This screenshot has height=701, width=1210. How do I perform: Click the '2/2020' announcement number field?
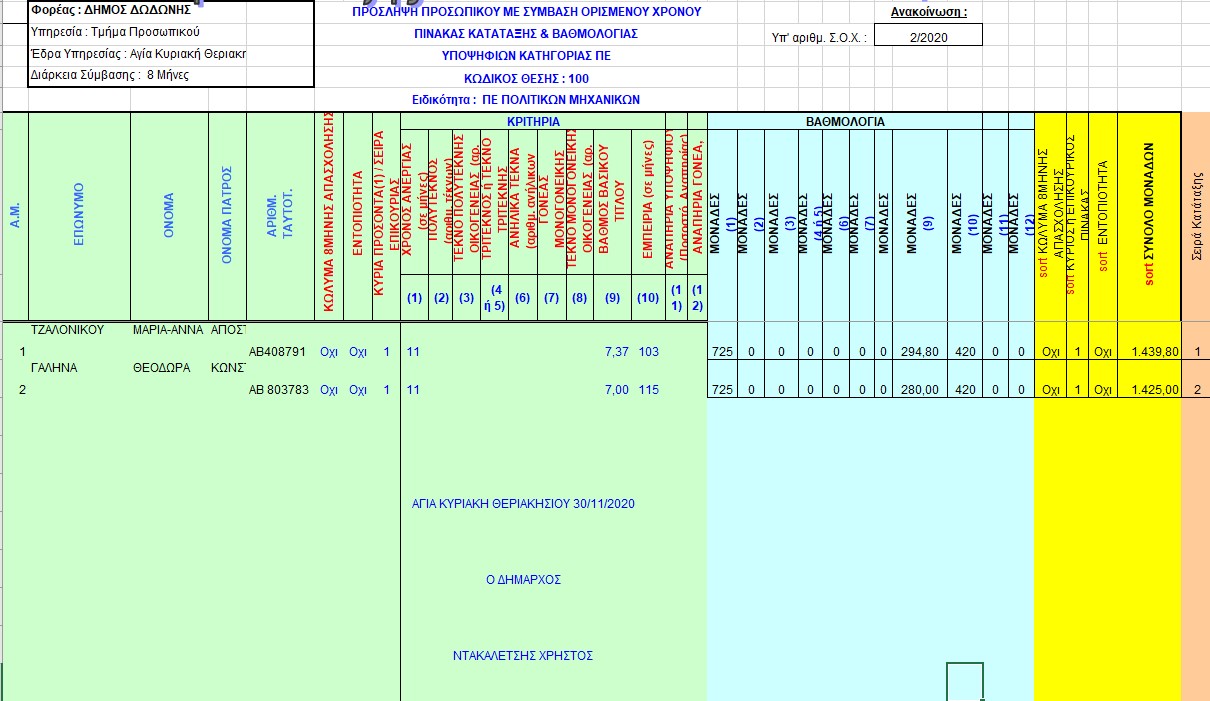[x=929, y=36]
